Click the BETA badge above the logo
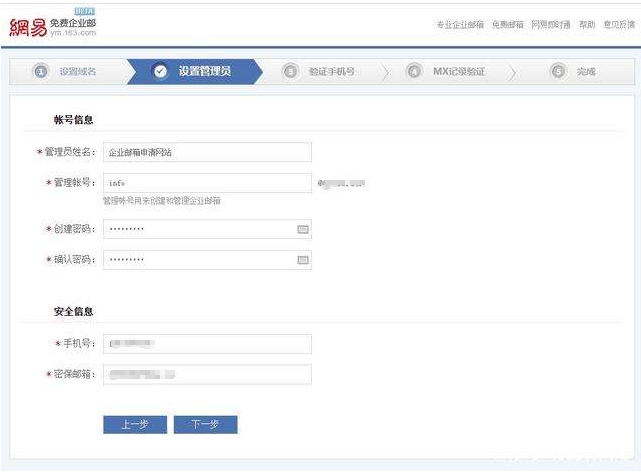The width and height of the screenshot is (641, 473). click(x=83, y=10)
